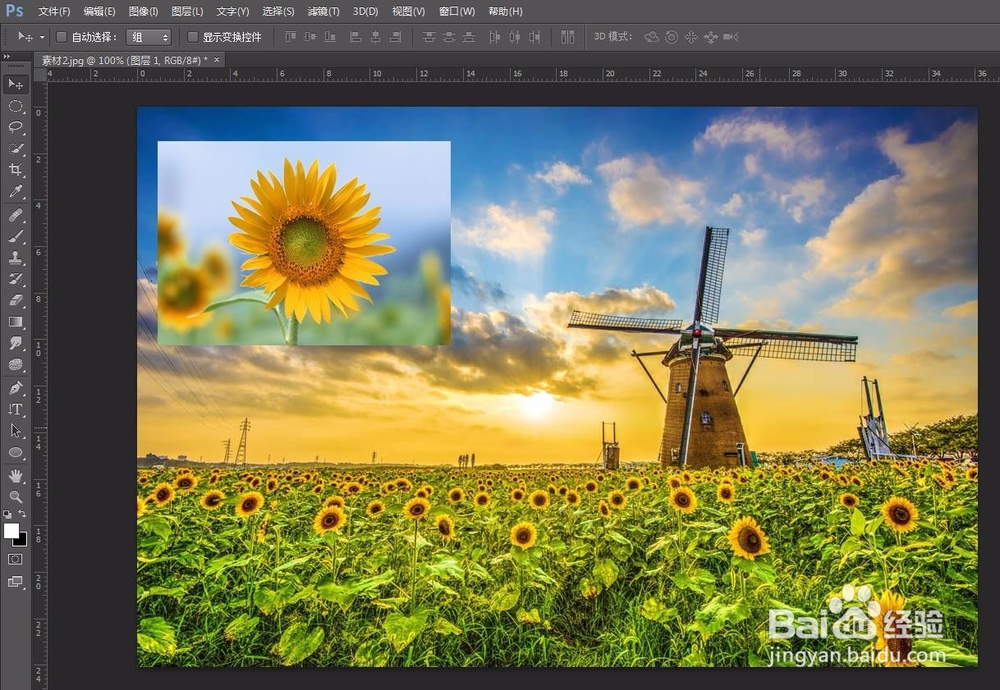Enable the 自动选择 checkbox
Screen dimensions: 1000x690
pyautogui.click(x=62, y=37)
